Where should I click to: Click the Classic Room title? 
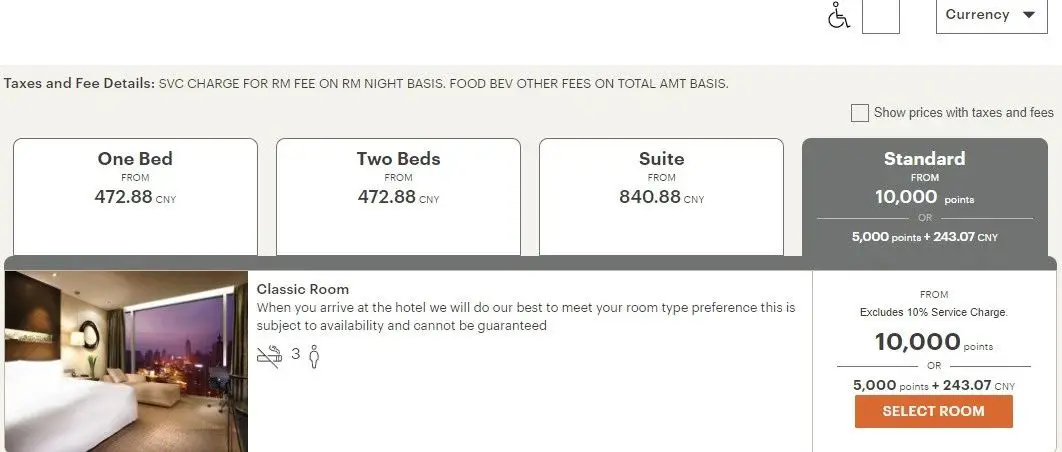click(303, 289)
